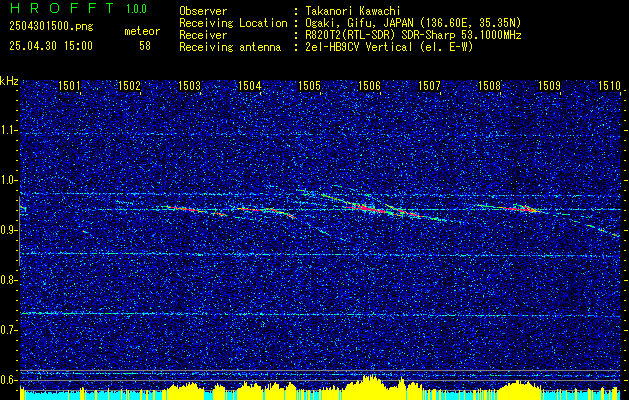Viewport: 629px width, 400px height.
Task: Click the 1.1 kHz axis label
Action: (8, 130)
